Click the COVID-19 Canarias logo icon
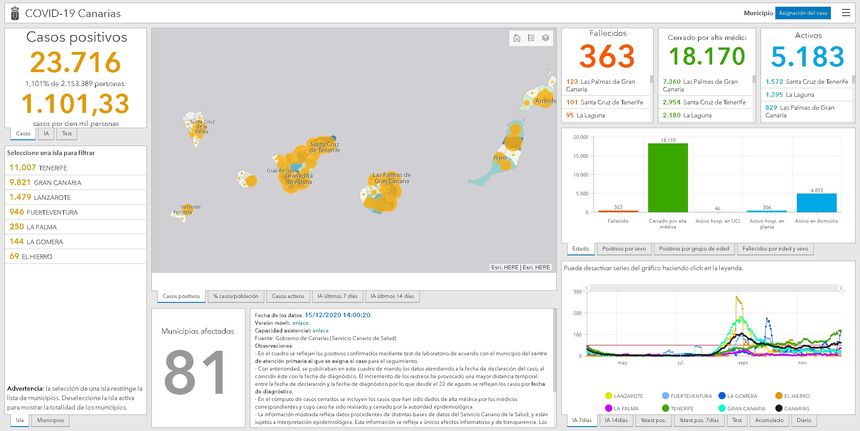The width and height of the screenshot is (860, 431). (12, 12)
